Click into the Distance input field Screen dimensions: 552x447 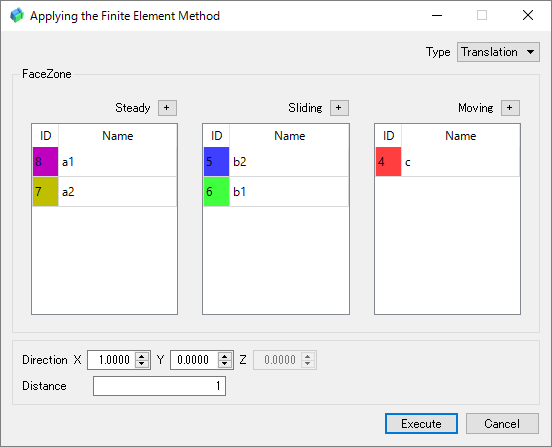159,386
